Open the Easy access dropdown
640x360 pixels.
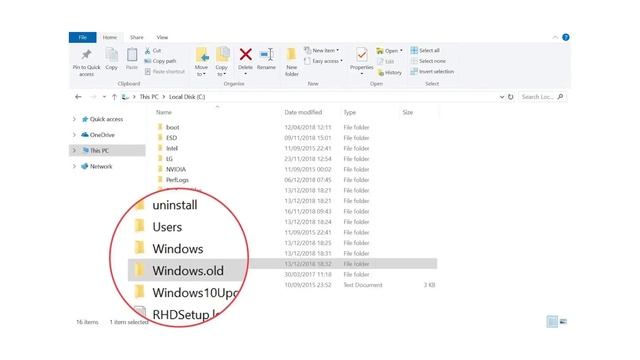point(323,61)
